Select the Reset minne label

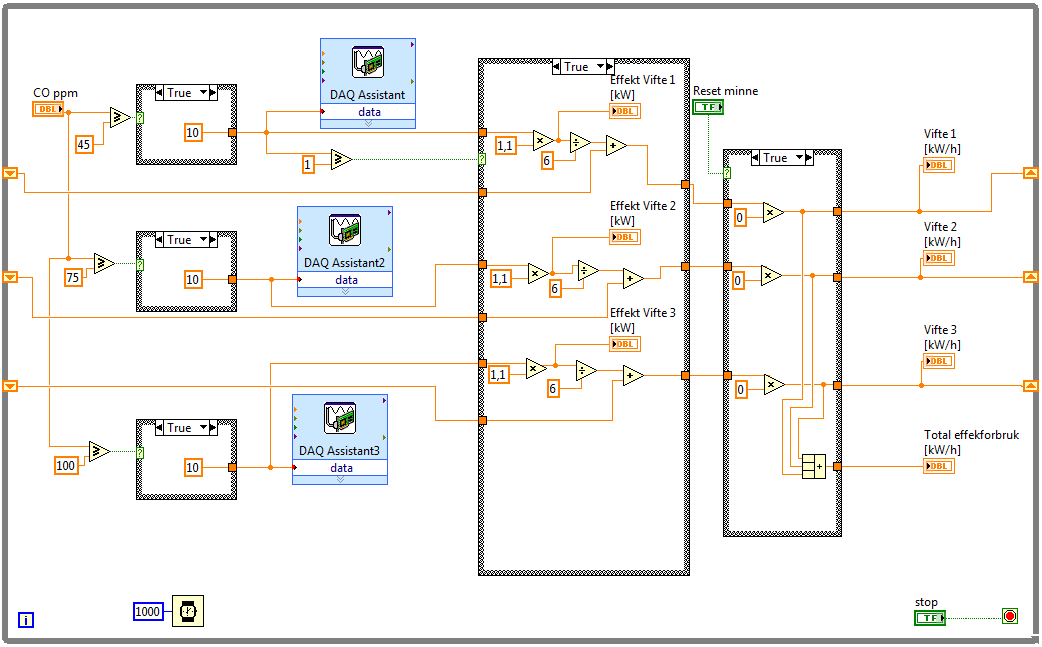[726, 91]
